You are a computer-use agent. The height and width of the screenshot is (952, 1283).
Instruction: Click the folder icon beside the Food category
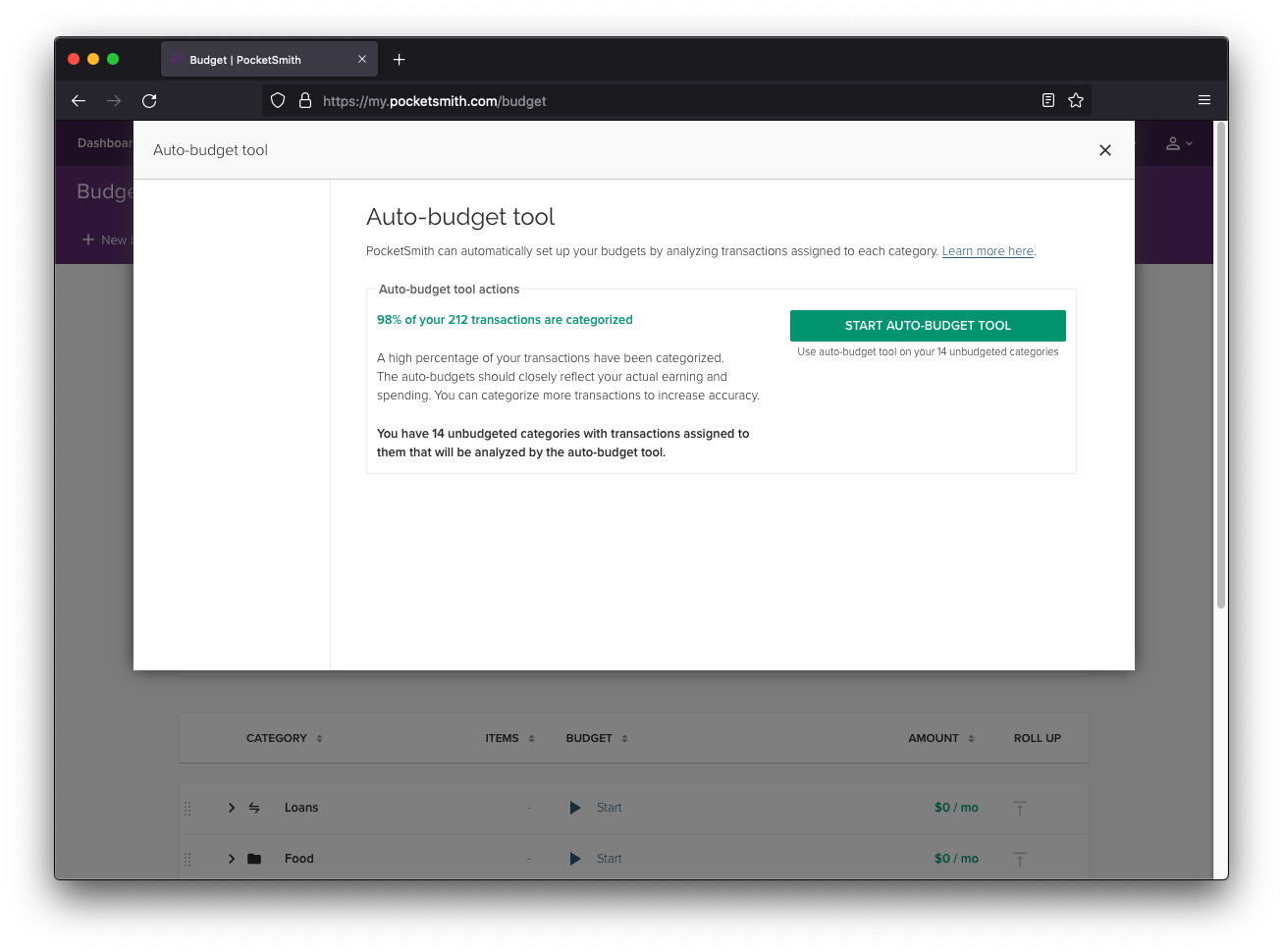253,858
